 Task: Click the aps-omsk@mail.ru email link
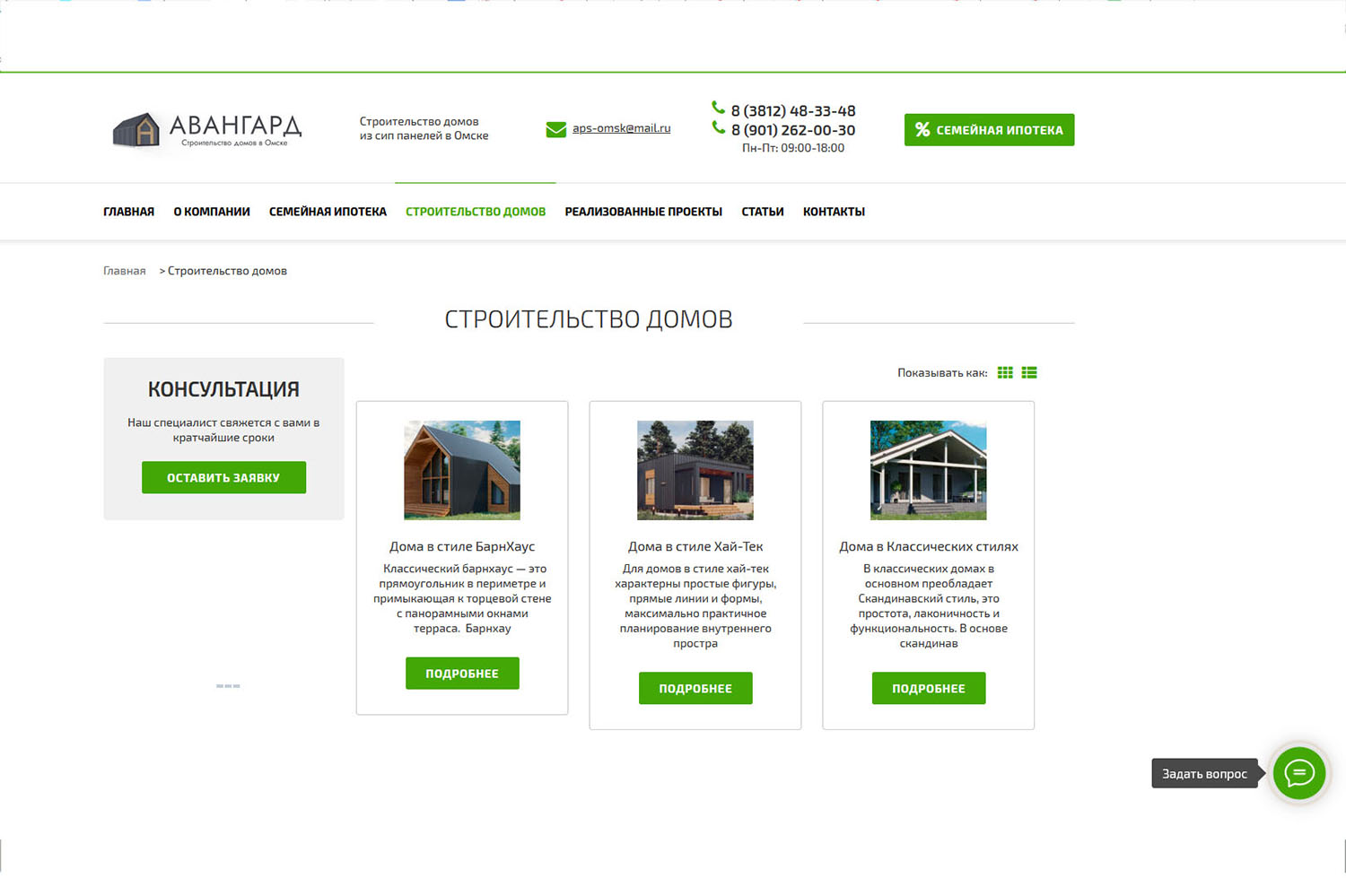point(621,128)
